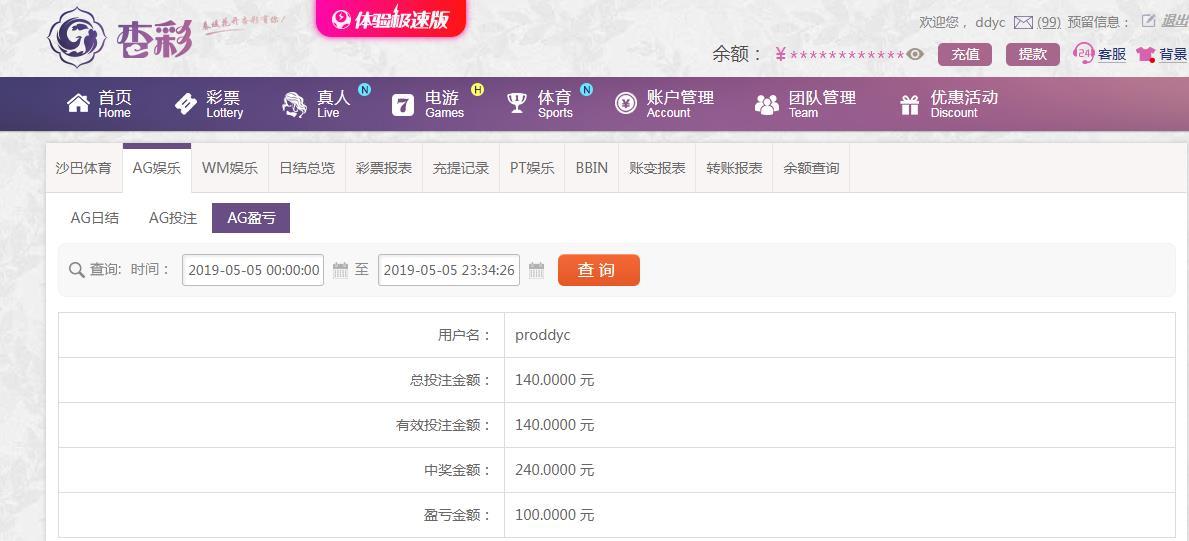This screenshot has width=1189, height=541.
Task: Open 账变报表 tab
Action: [x=657, y=168]
